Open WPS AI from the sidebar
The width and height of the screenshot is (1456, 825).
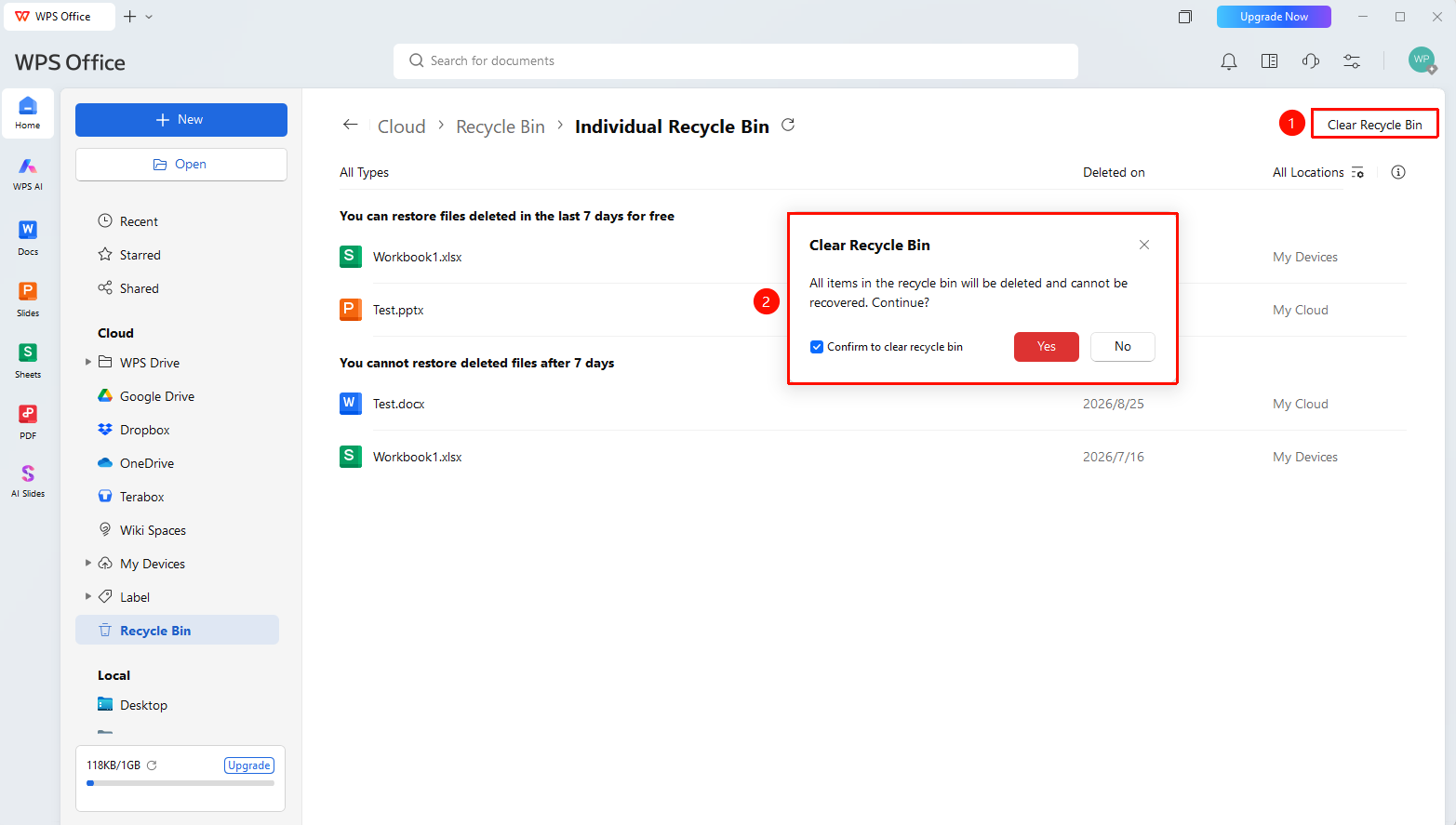28,174
